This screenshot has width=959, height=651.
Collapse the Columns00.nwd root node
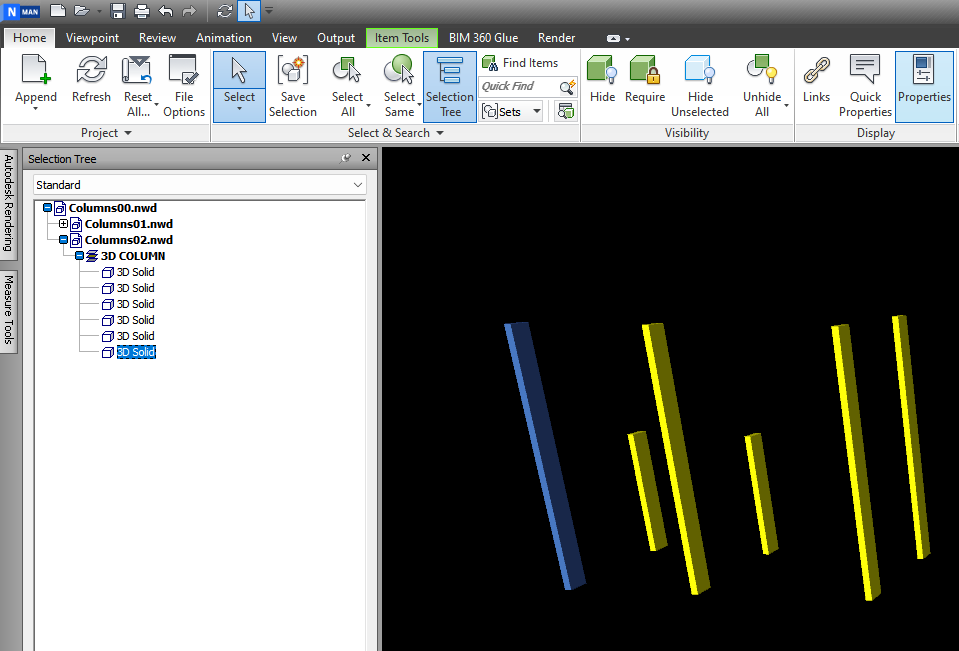point(47,208)
